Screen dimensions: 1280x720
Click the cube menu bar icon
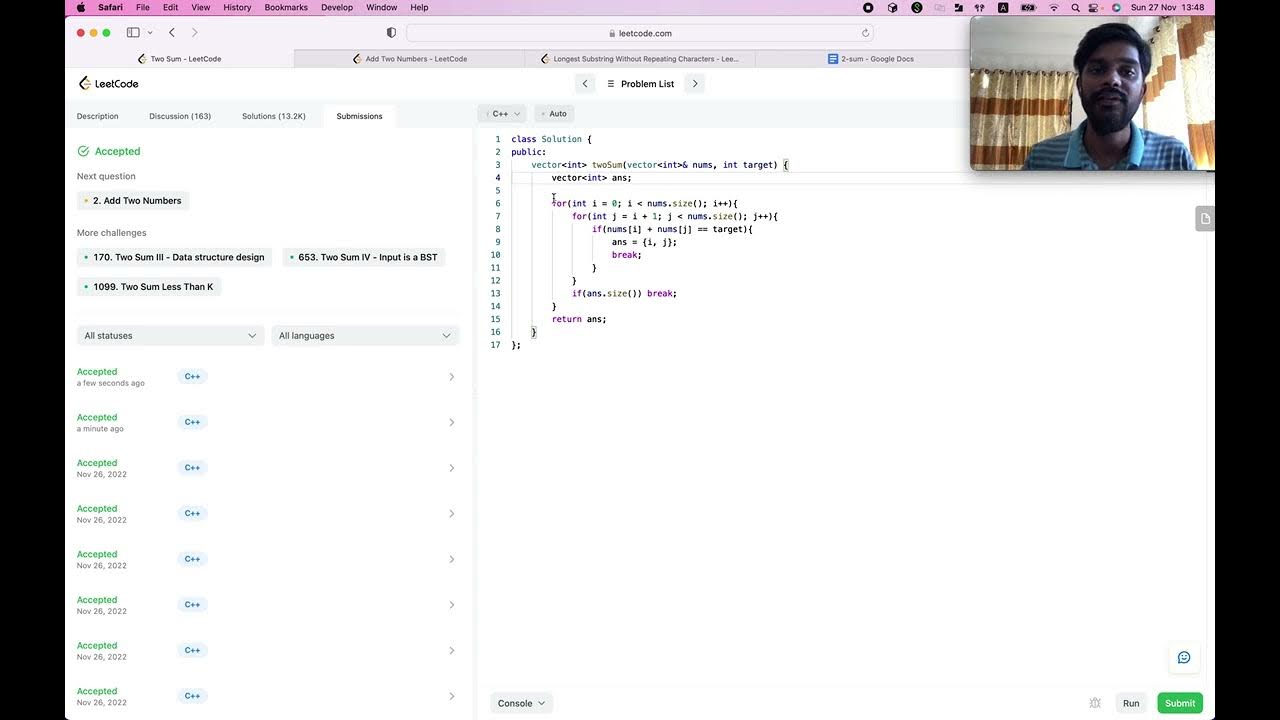(893, 7)
